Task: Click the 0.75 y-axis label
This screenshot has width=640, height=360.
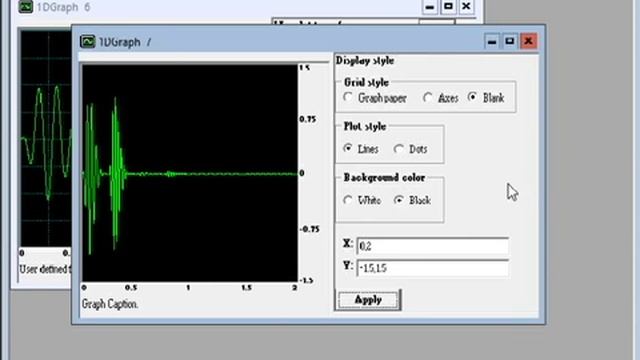Action: (307, 119)
